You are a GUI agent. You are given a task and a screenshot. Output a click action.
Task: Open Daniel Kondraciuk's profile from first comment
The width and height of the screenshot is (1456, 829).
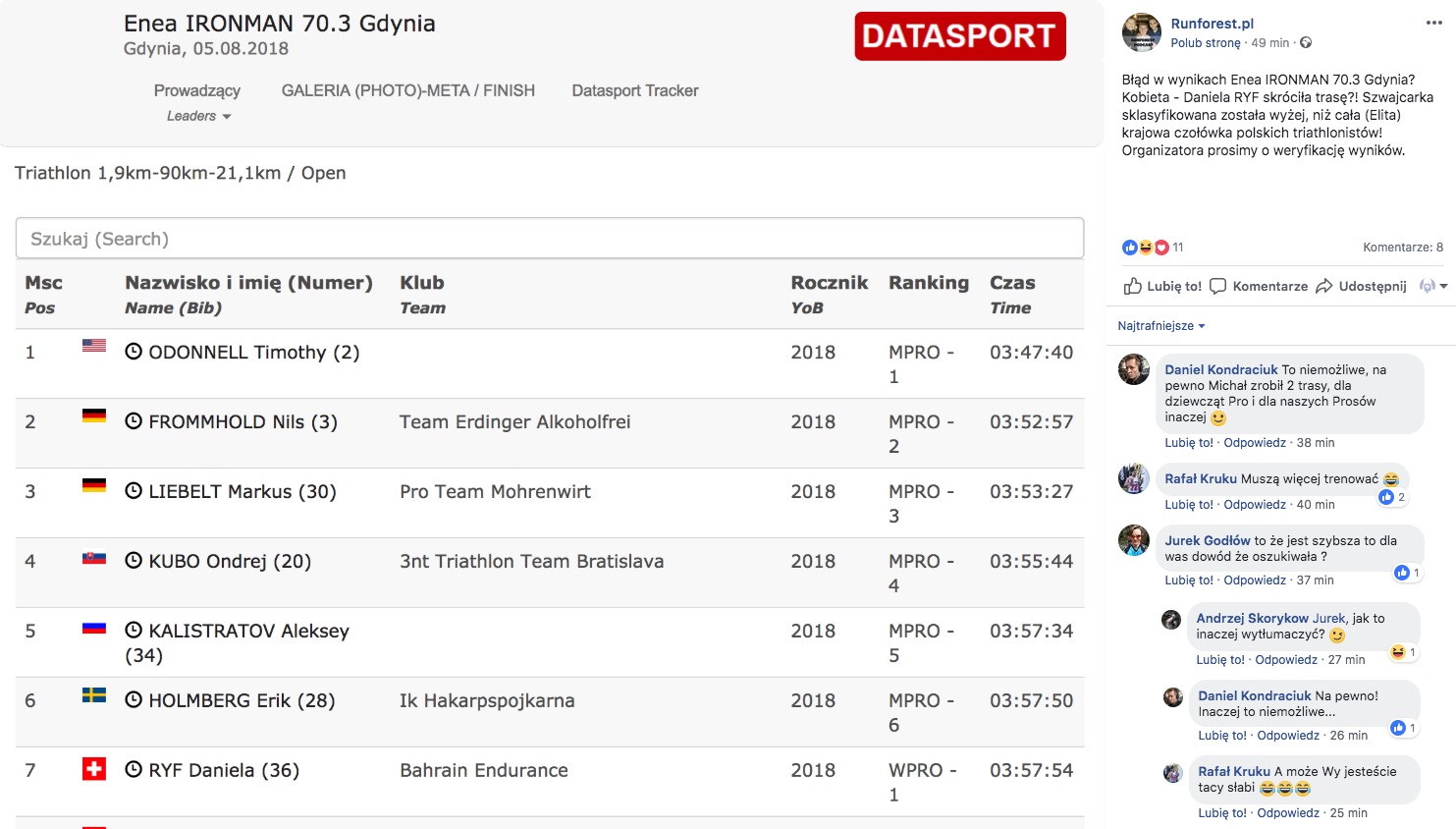click(x=1220, y=370)
